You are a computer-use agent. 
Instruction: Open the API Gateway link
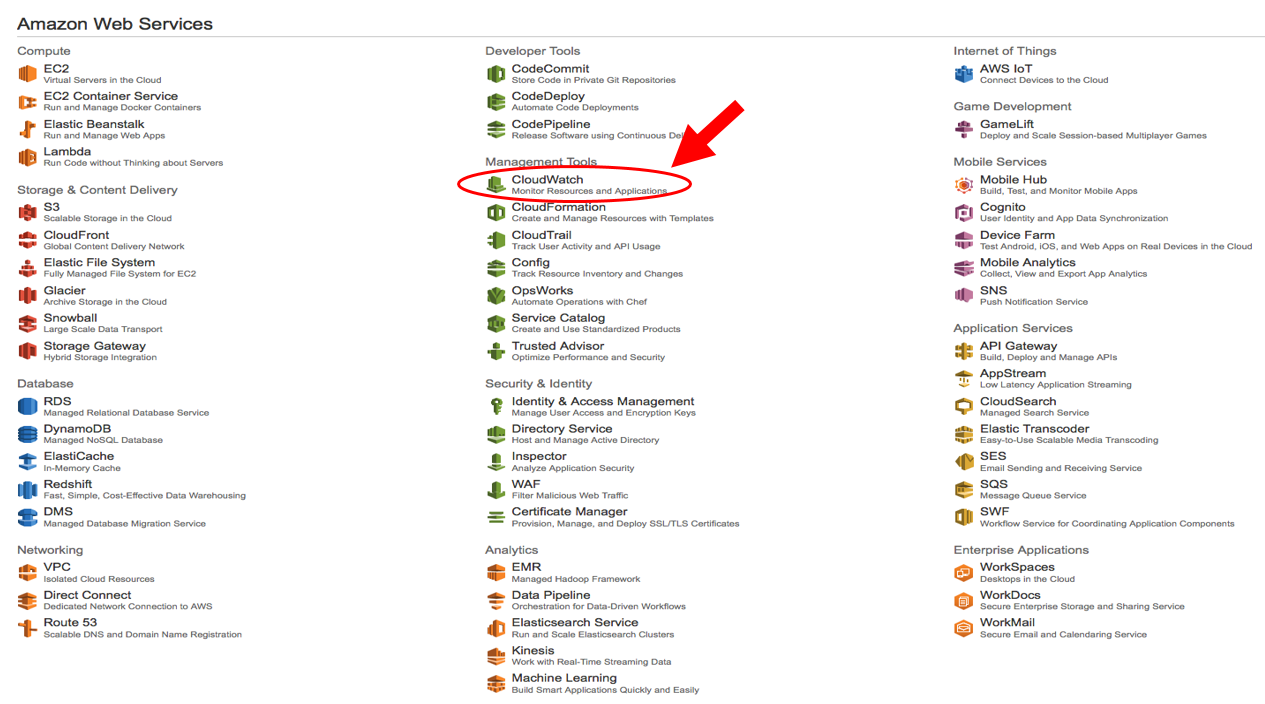[x=1018, y=346]
